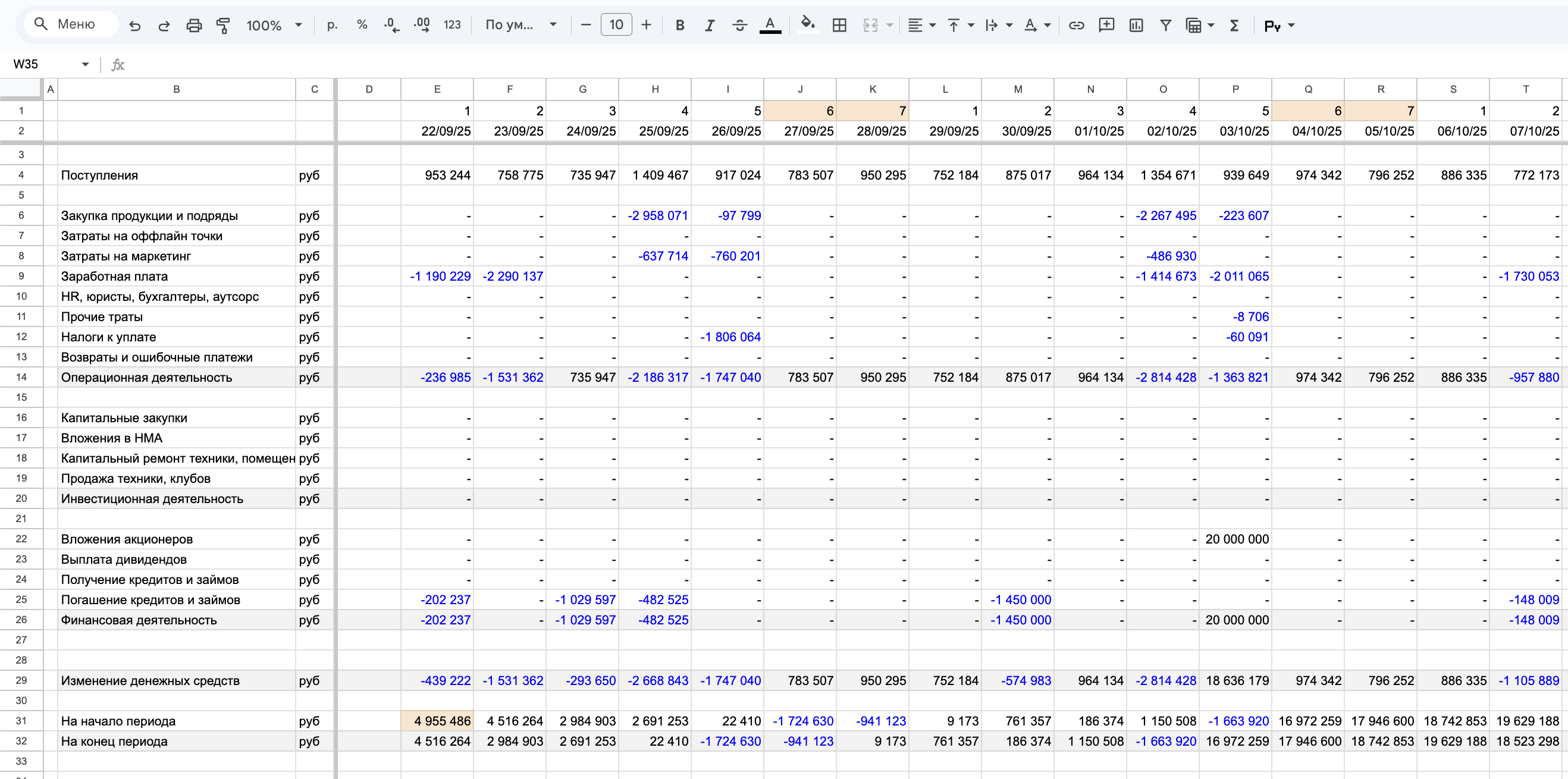Screen dimensions: 1568x779
Task: Select row 14 header
Action: [x=21, y=378]
